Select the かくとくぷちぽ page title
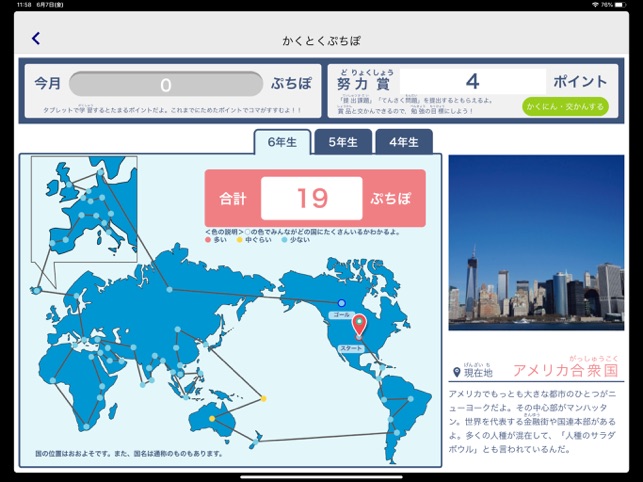643x482 pixels. [x=322, y=41]
